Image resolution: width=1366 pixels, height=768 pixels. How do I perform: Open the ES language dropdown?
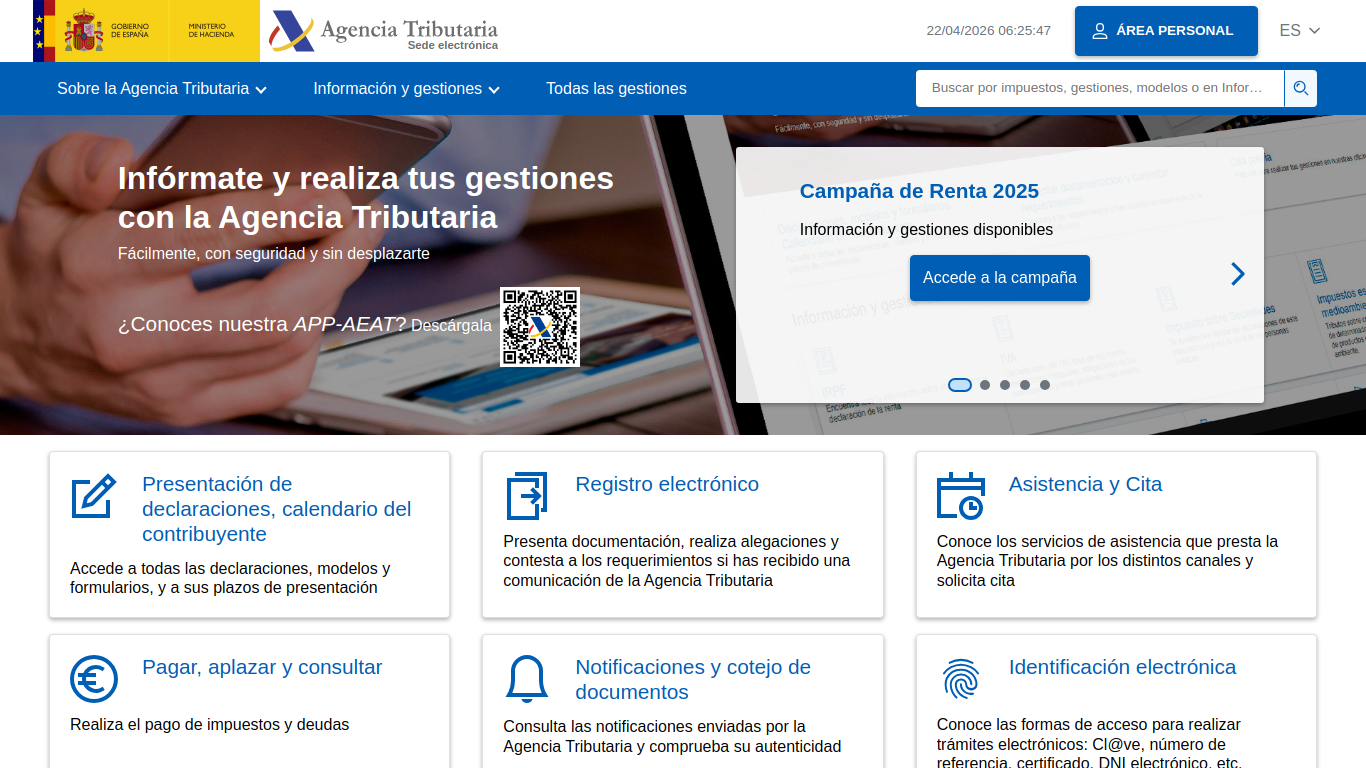(1300, 31)
